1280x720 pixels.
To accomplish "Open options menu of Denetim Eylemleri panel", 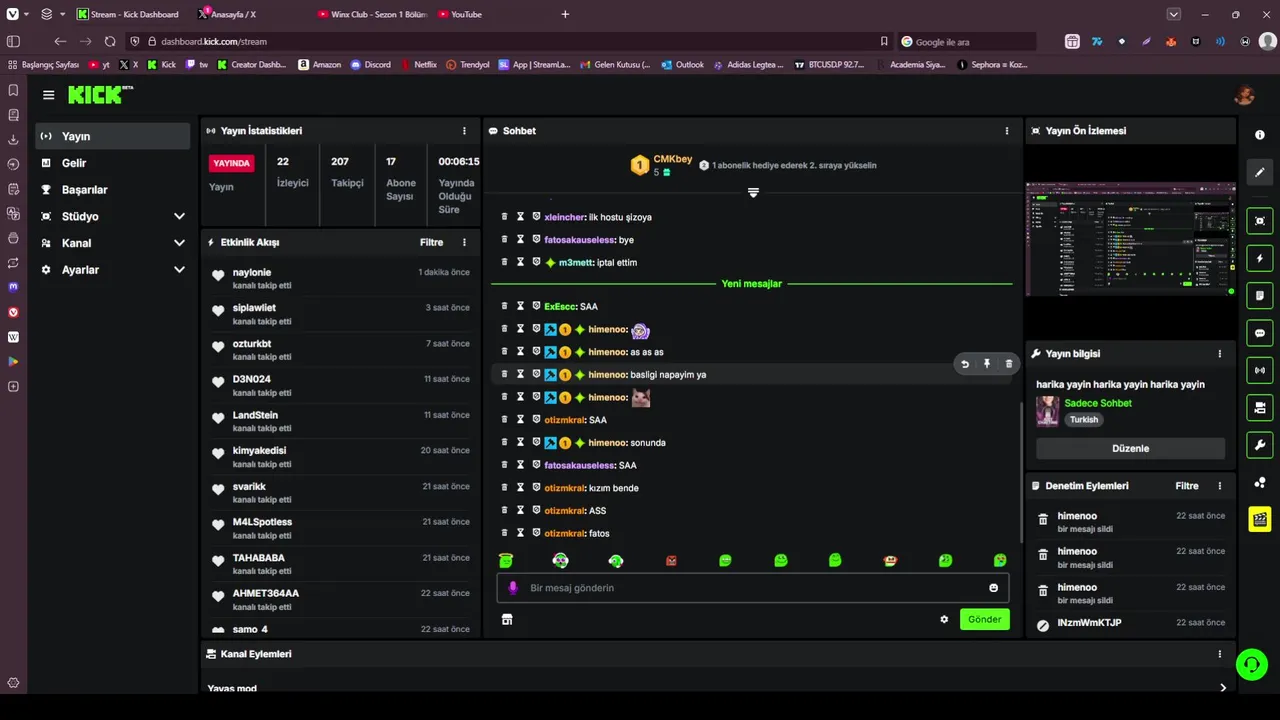I will [1220, 486].
